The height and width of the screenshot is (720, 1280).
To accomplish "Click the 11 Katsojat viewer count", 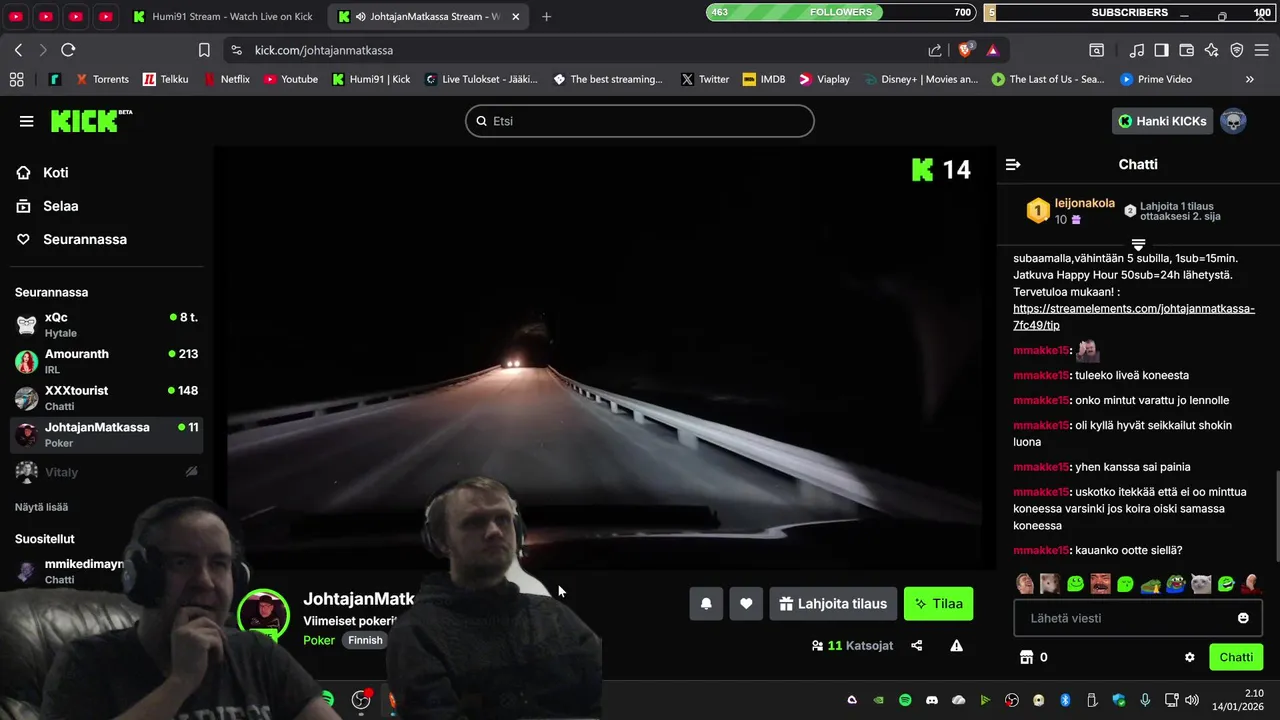I will click(852, 646).
